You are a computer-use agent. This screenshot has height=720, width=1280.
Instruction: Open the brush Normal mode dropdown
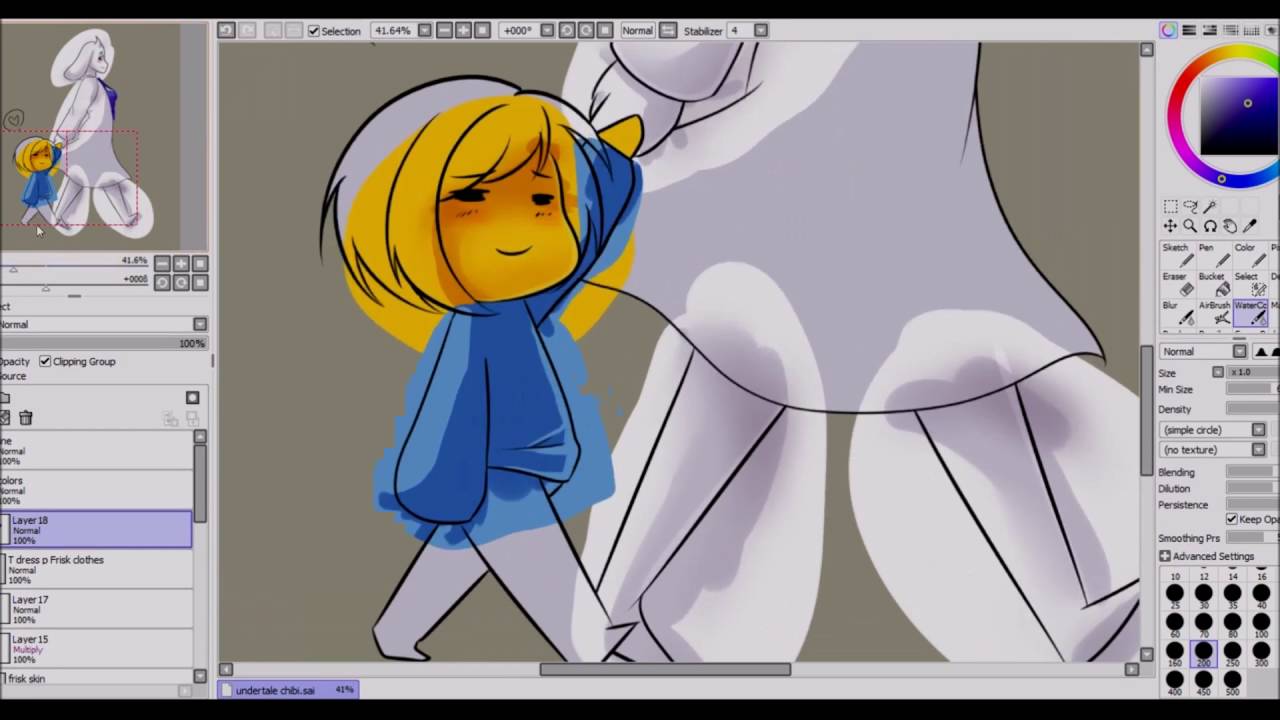(1204, 351)
